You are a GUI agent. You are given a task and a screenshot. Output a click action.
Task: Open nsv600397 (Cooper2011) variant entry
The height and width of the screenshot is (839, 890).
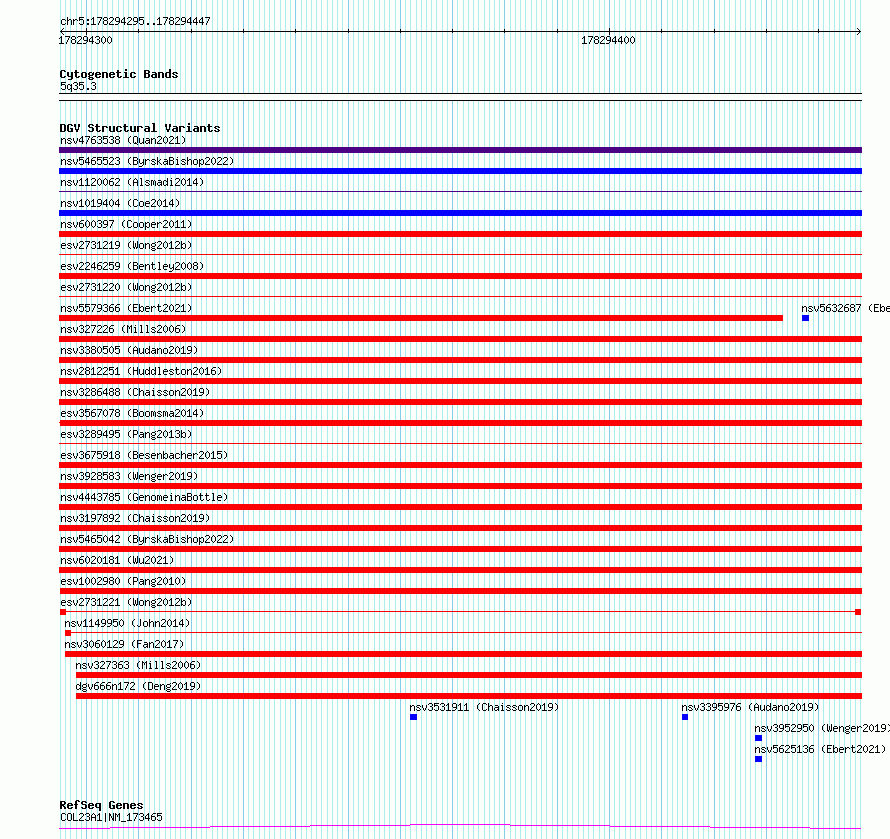pos(126,224)
